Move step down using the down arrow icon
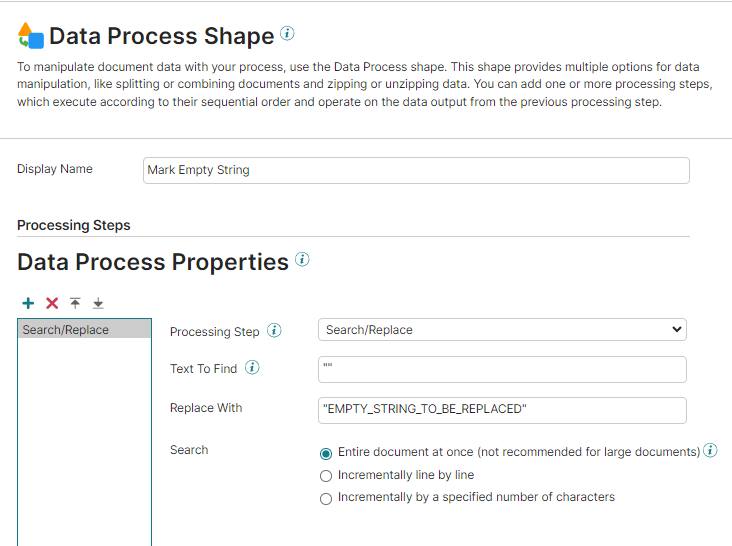Screen dimensions: 732x546 point(98,303)
